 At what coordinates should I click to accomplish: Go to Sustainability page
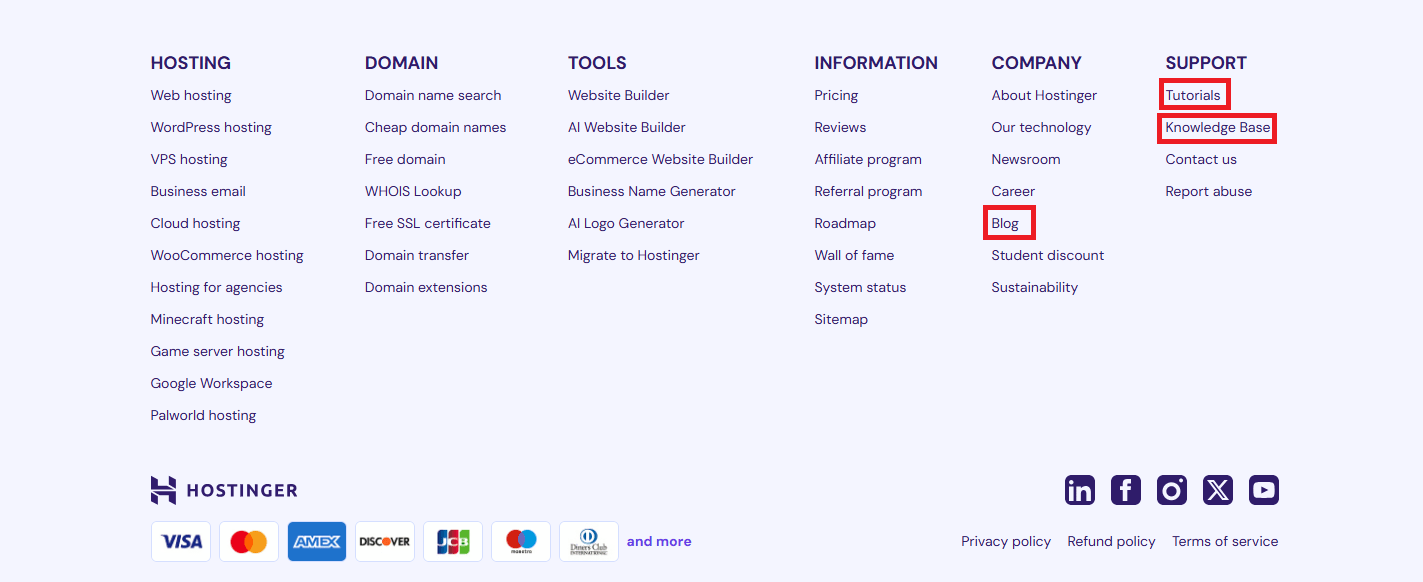point(1035,287)
